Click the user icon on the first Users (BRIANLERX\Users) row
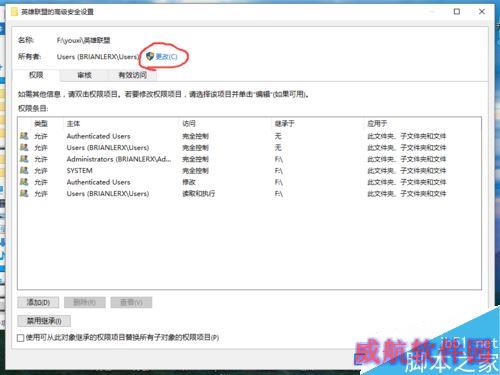The image size is (500, 375). 24,147
